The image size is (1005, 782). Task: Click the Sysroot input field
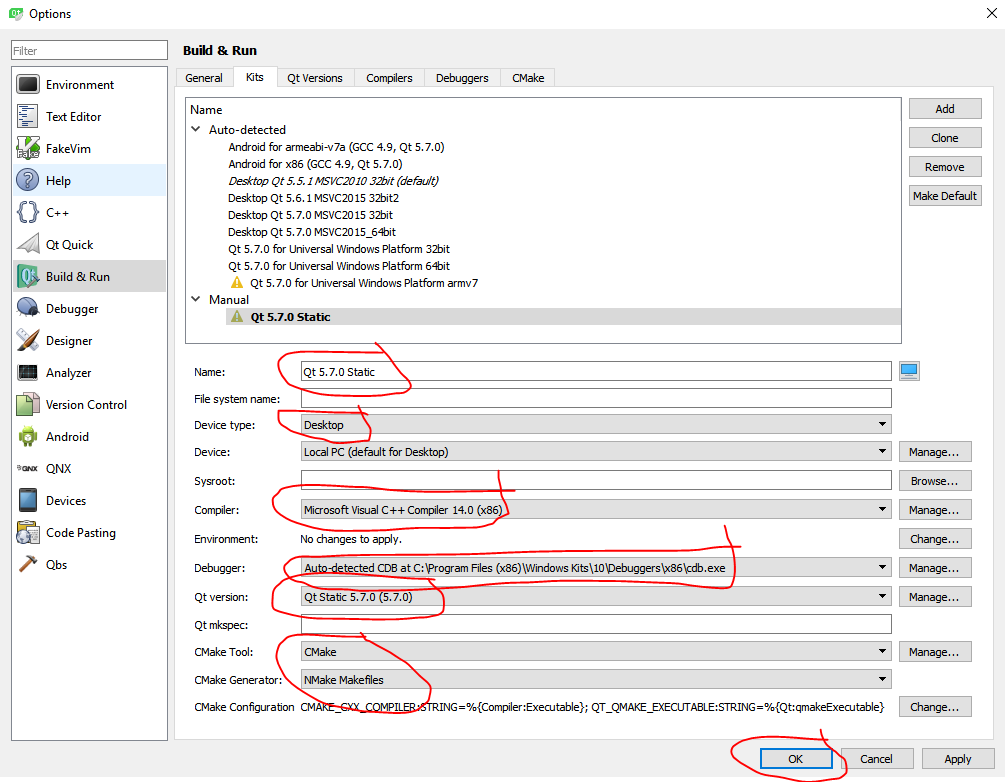pos(596,481)
